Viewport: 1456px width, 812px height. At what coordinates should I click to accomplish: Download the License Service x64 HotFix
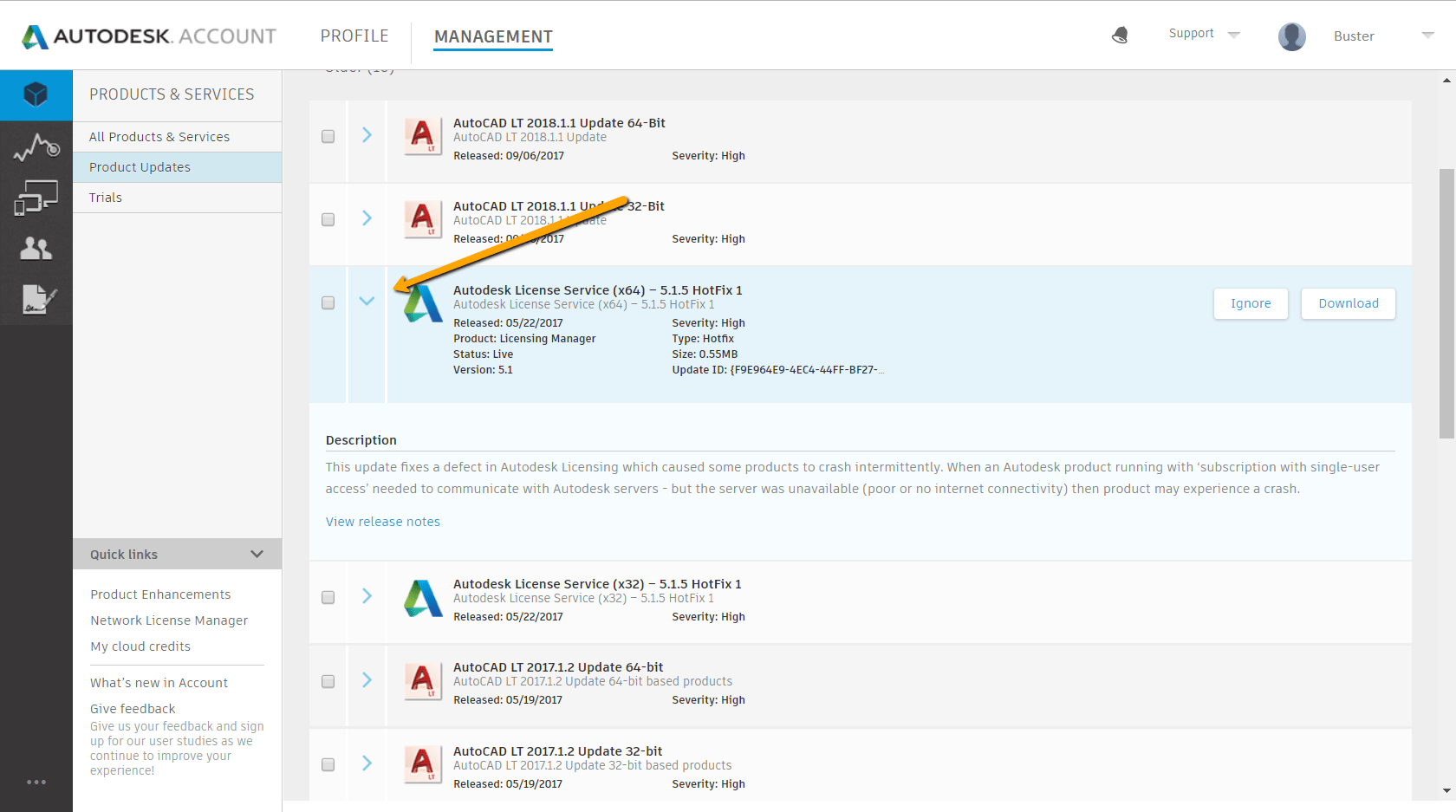pos(1348,303)
